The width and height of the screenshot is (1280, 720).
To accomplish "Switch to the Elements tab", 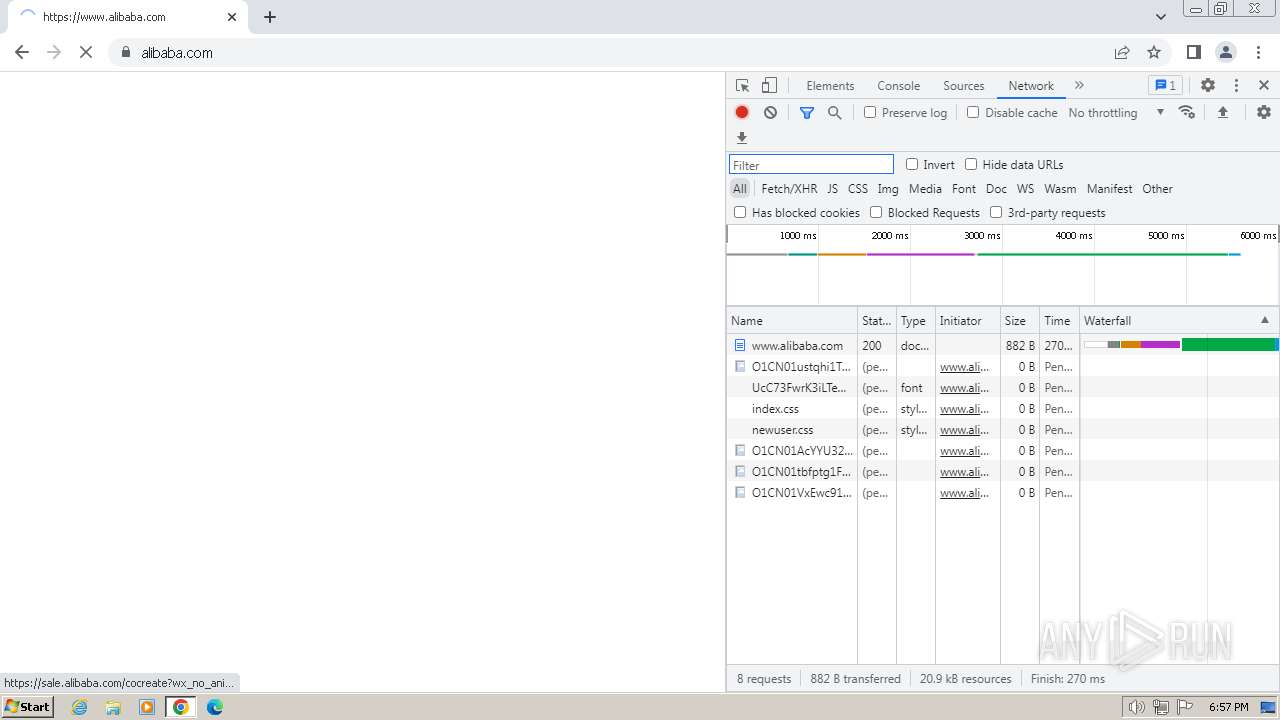I will click(x=830, y=86).
